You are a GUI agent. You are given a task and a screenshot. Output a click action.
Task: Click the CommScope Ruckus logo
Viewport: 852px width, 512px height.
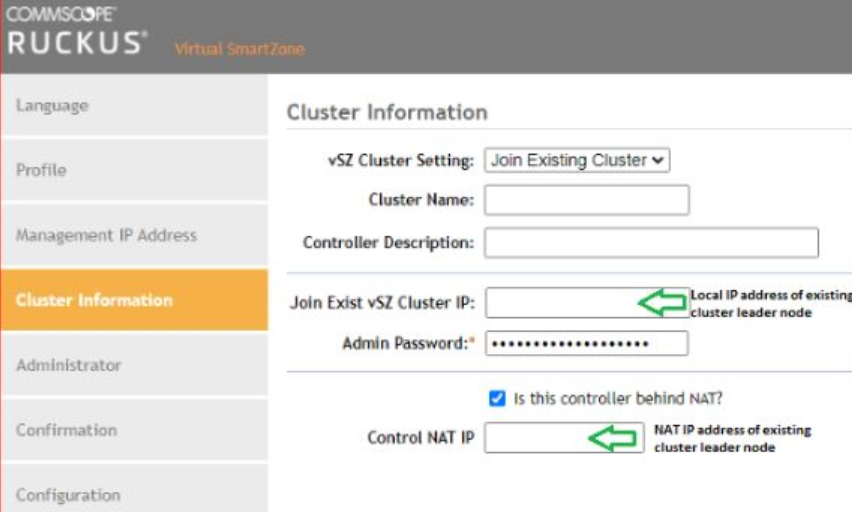pos(77,31)
